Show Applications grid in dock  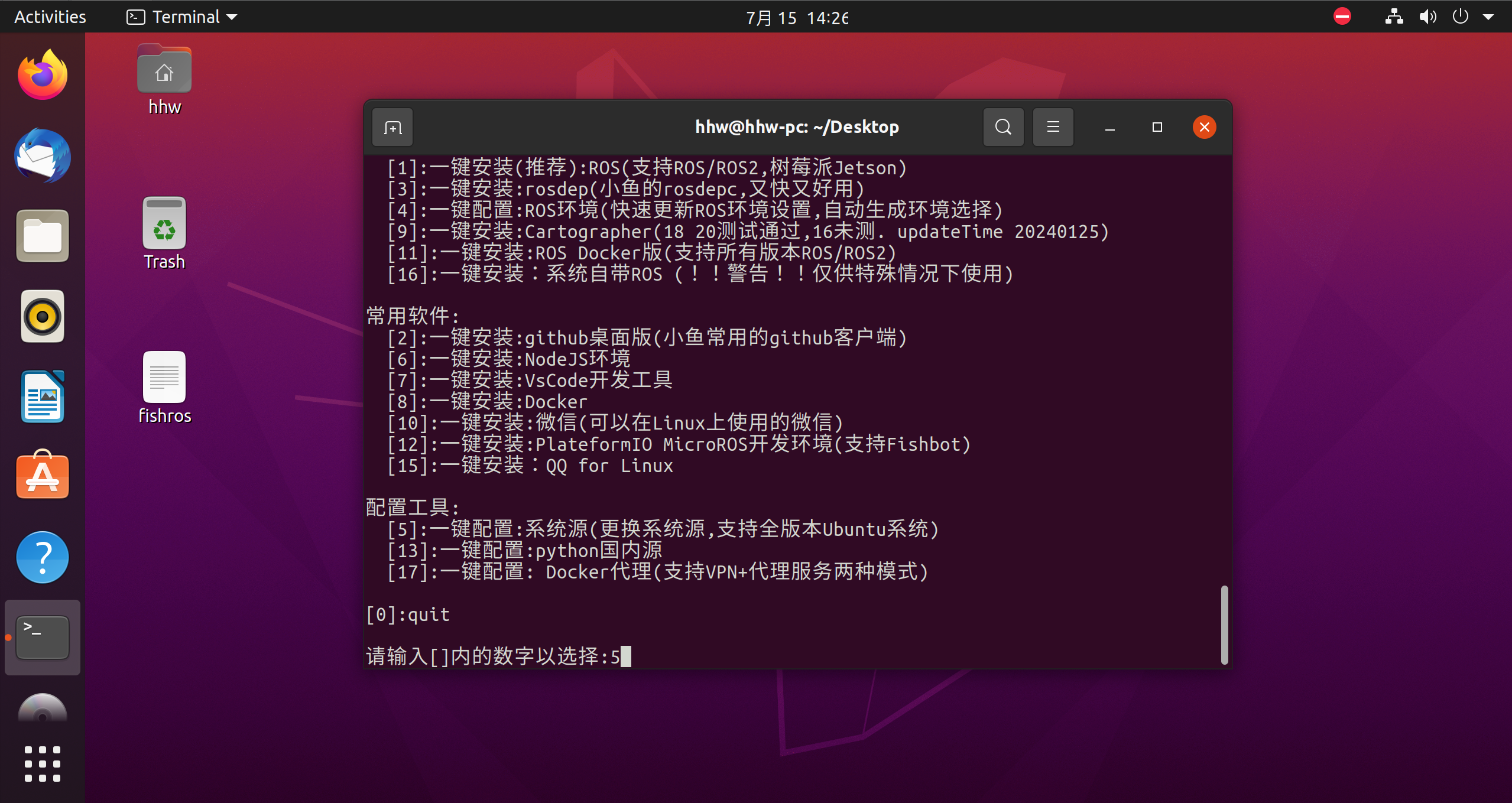pos(43,763)
